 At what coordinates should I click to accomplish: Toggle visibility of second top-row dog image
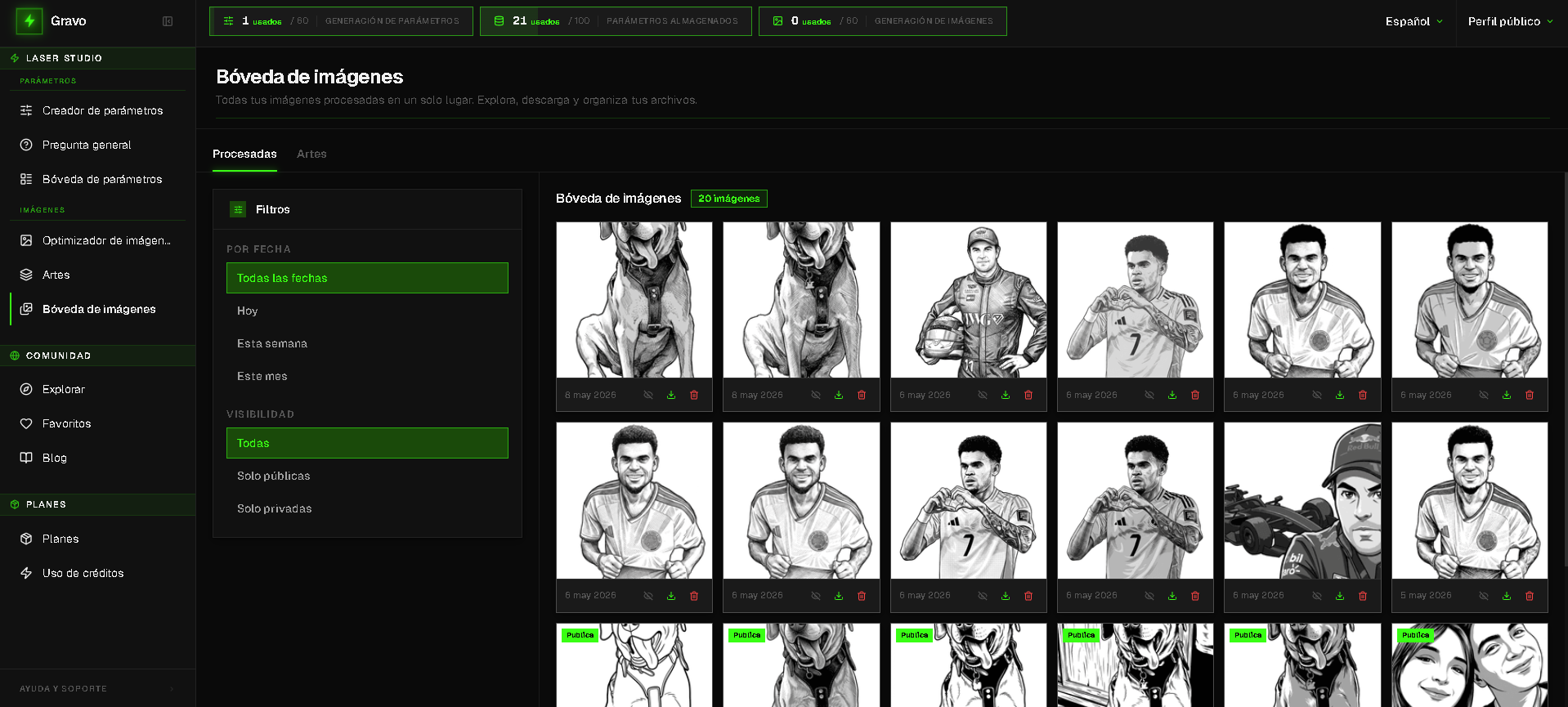pos(816,395)
